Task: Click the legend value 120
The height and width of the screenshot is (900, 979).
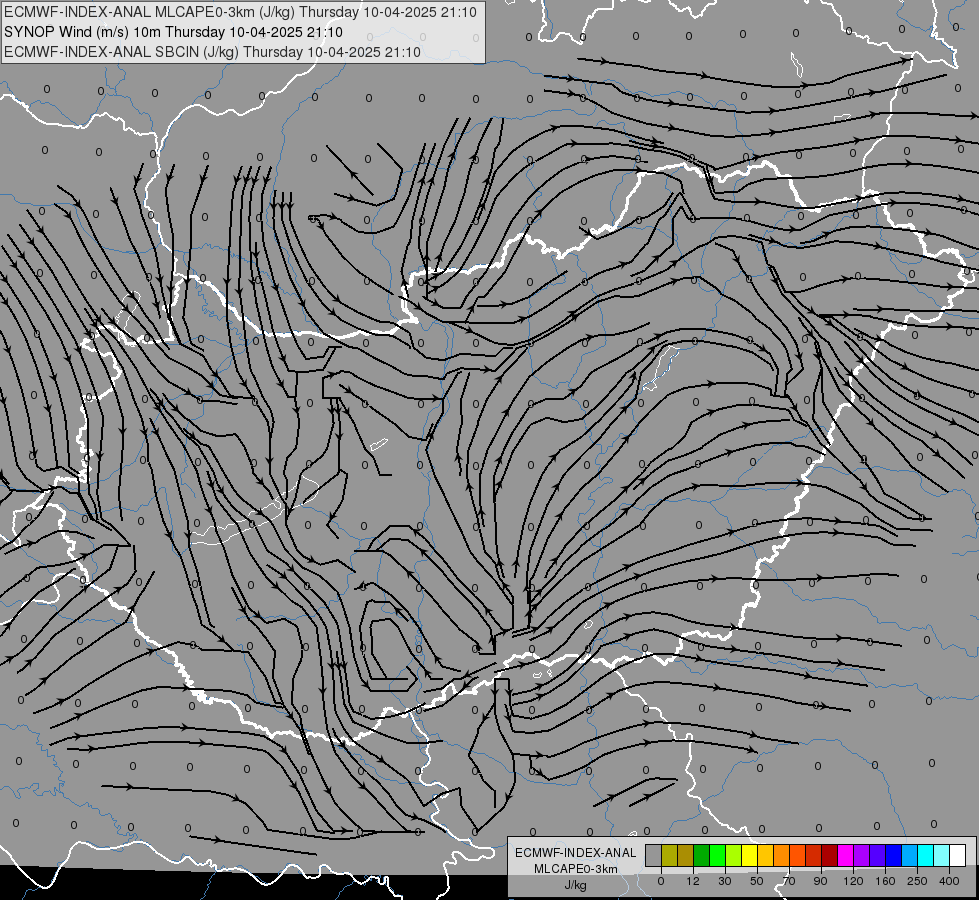Action: click(852, 881)
